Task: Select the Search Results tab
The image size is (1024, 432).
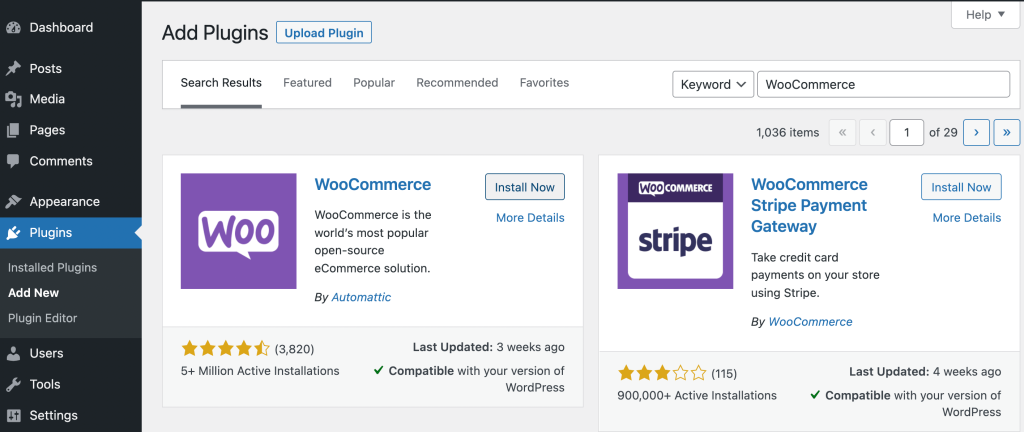Action: point(221,83)
